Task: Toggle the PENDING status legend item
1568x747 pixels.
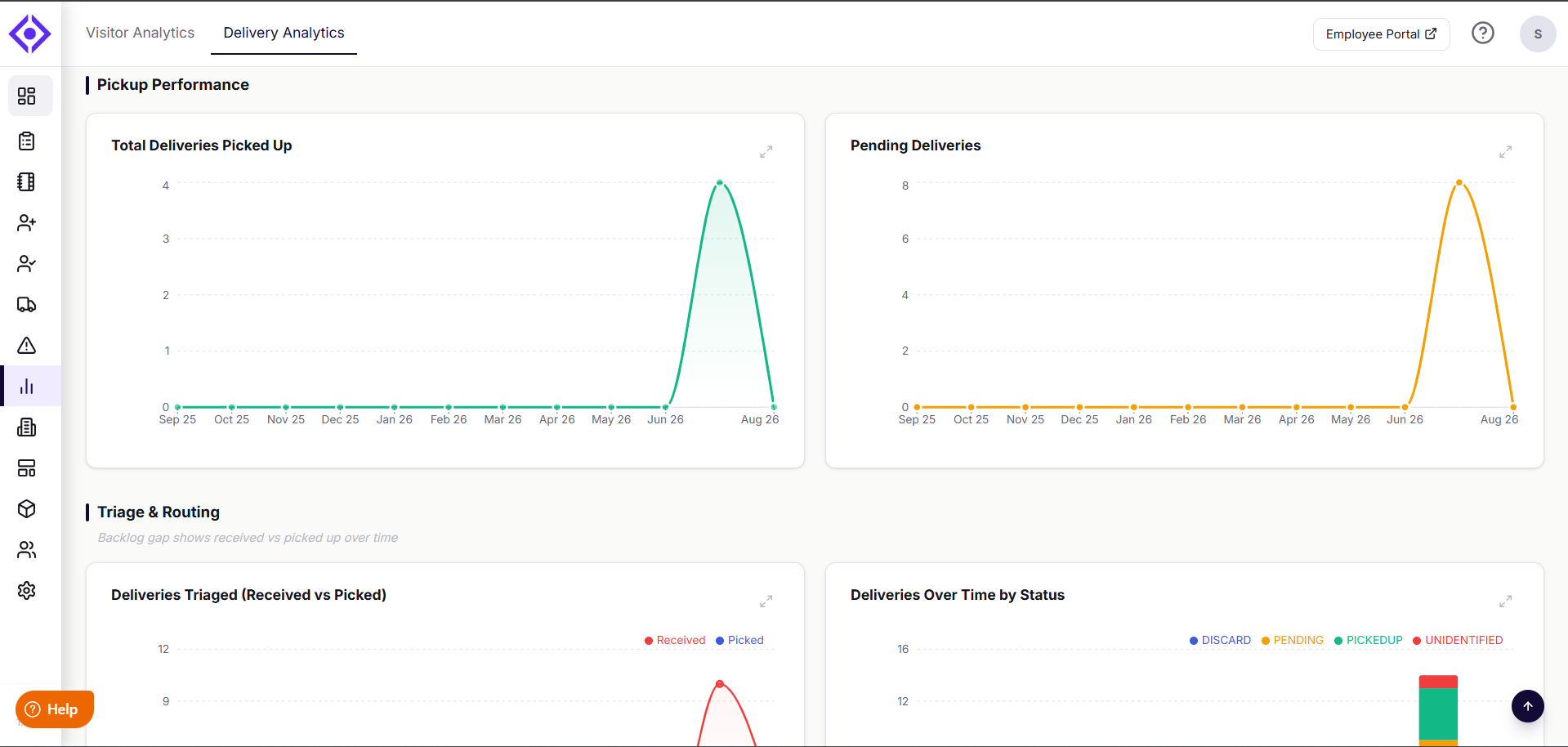Action: pos(1293,641)
